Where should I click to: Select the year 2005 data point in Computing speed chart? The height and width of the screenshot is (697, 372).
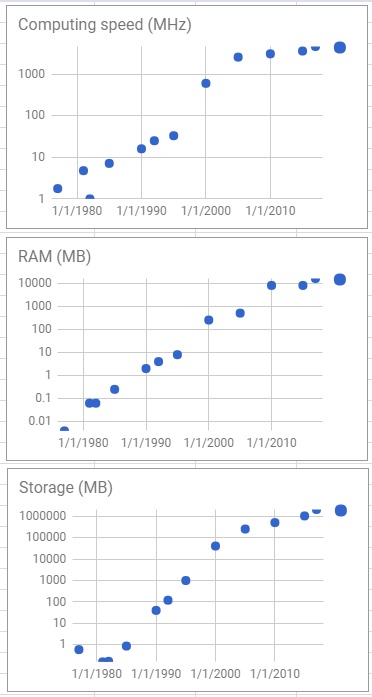point(238,57)
